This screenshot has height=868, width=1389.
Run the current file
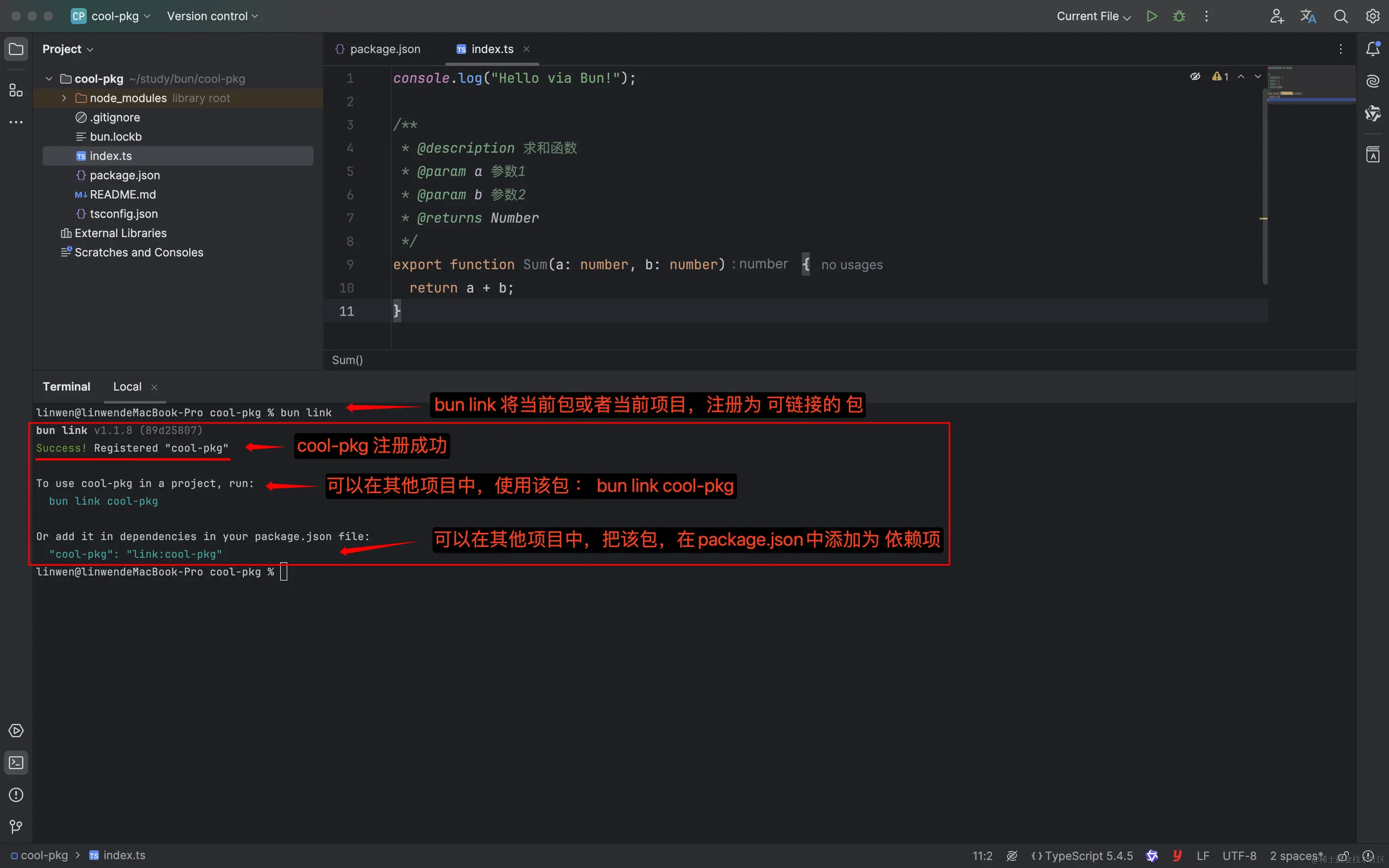click(x=1152, y=16)
